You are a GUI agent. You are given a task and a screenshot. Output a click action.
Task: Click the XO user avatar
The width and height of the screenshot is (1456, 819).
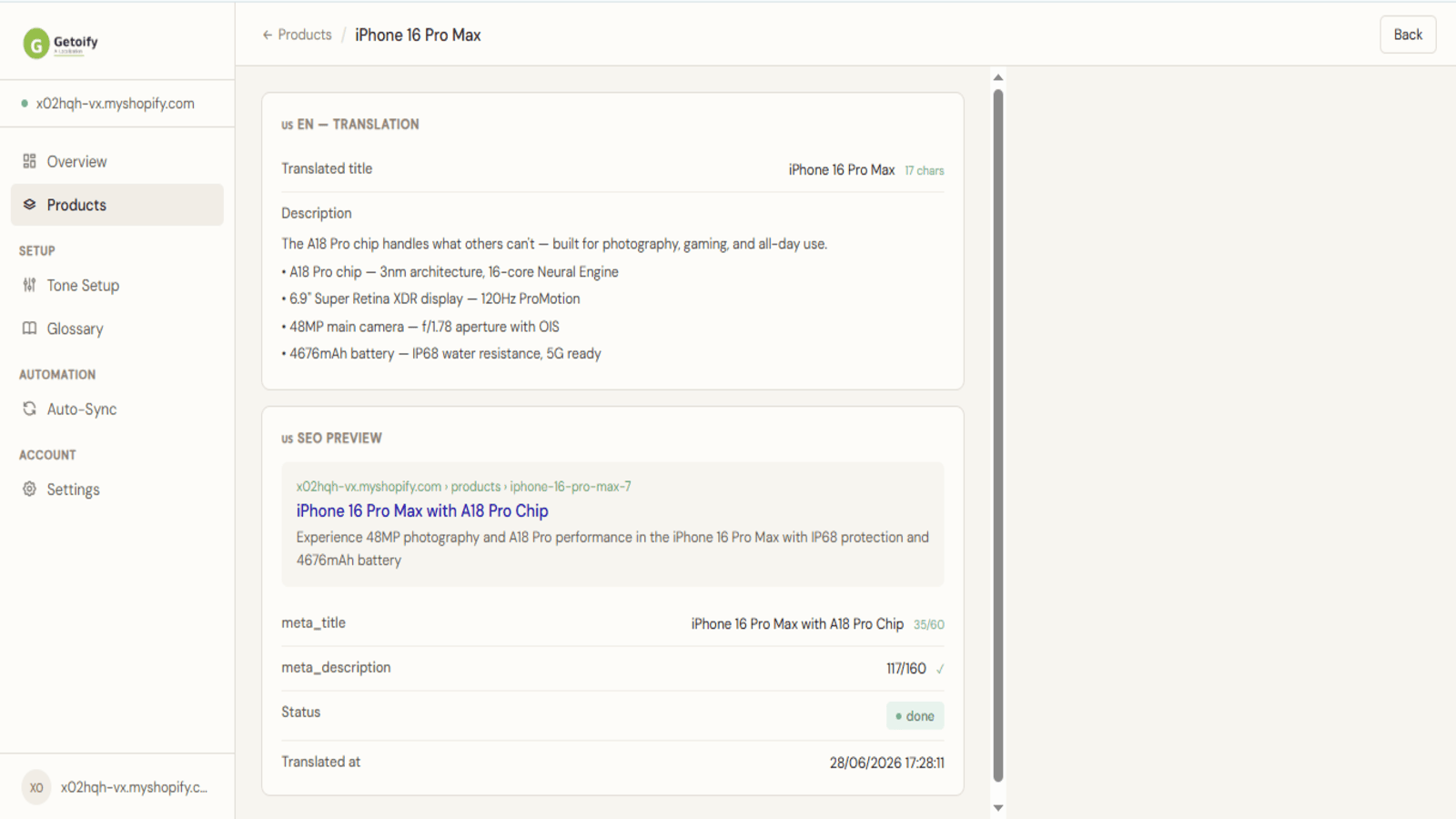coord(36,787)
